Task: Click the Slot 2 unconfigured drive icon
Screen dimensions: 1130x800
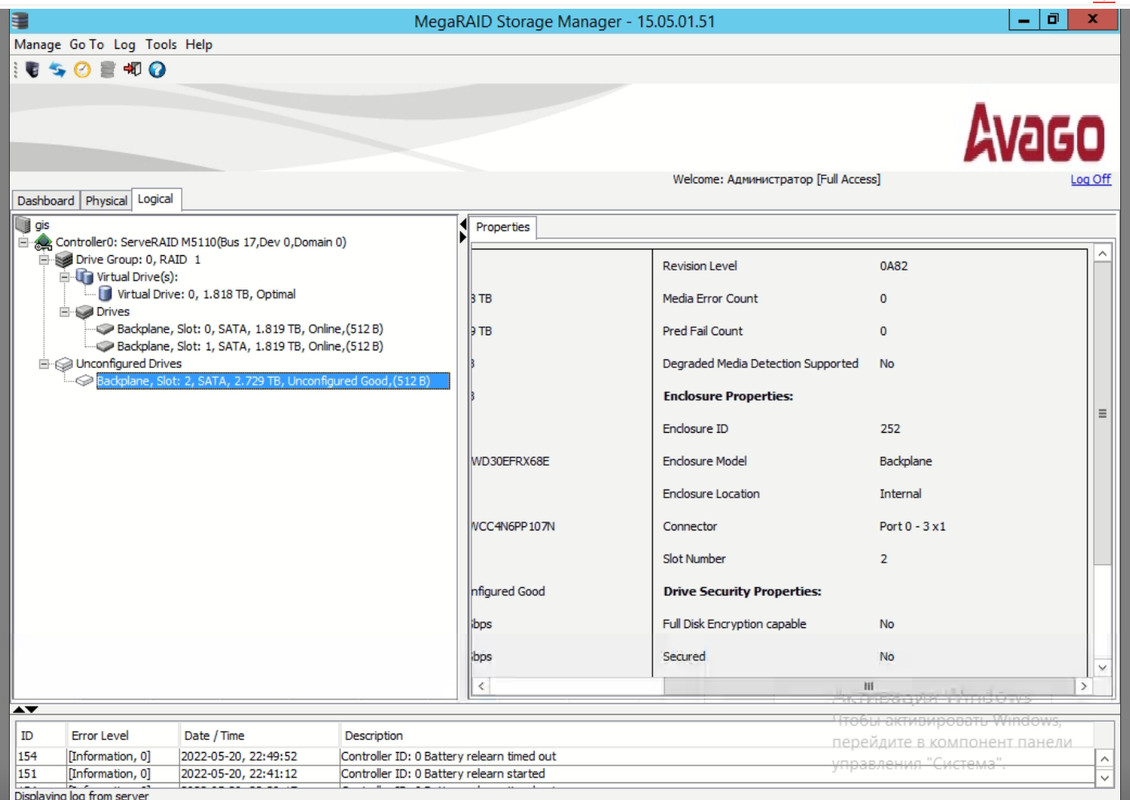Action: tap(84, 381)
